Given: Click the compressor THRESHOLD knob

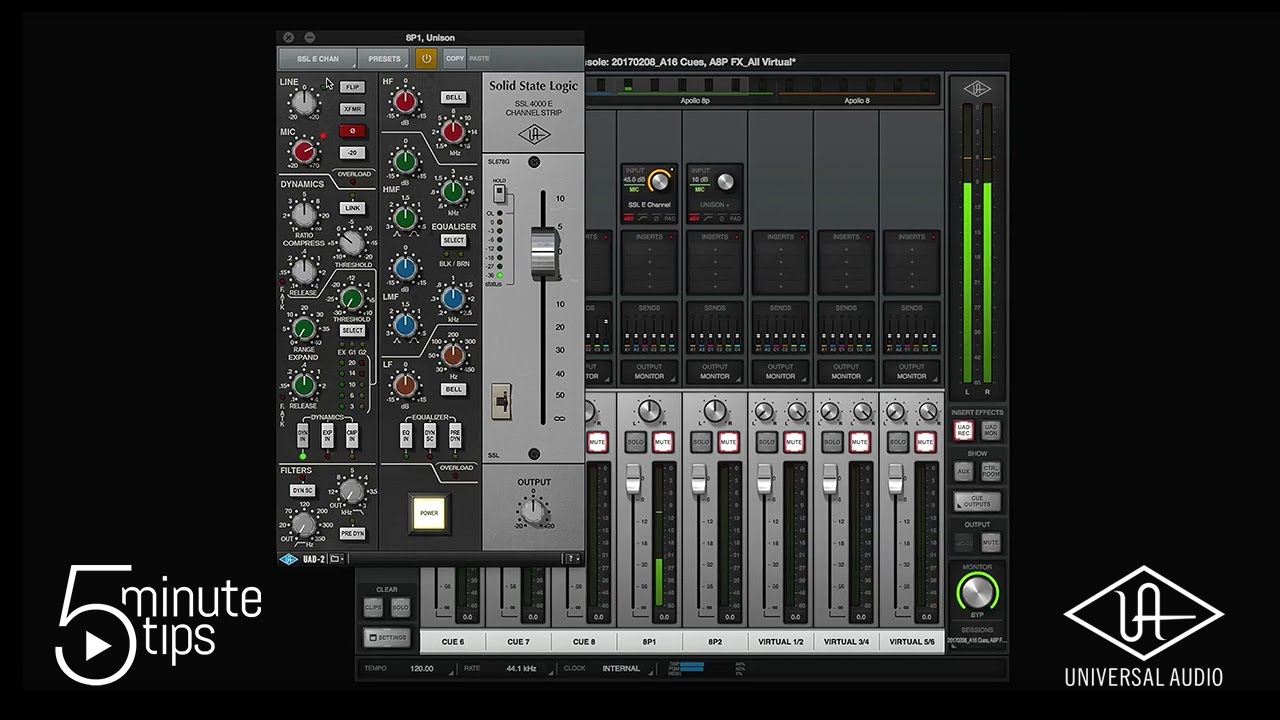Looking at the screenshot, I should [351, 242].
